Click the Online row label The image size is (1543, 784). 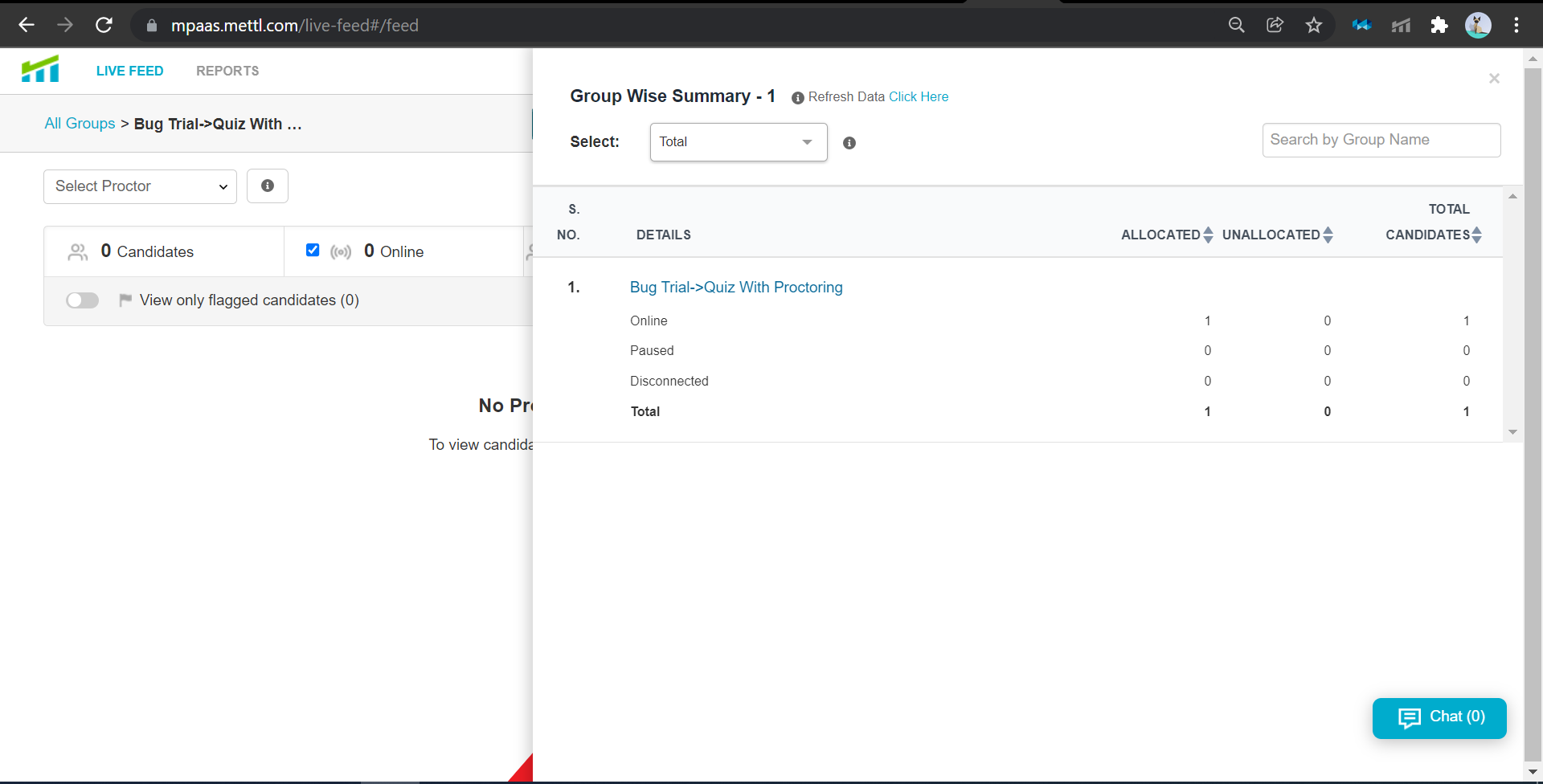(649, 321)
